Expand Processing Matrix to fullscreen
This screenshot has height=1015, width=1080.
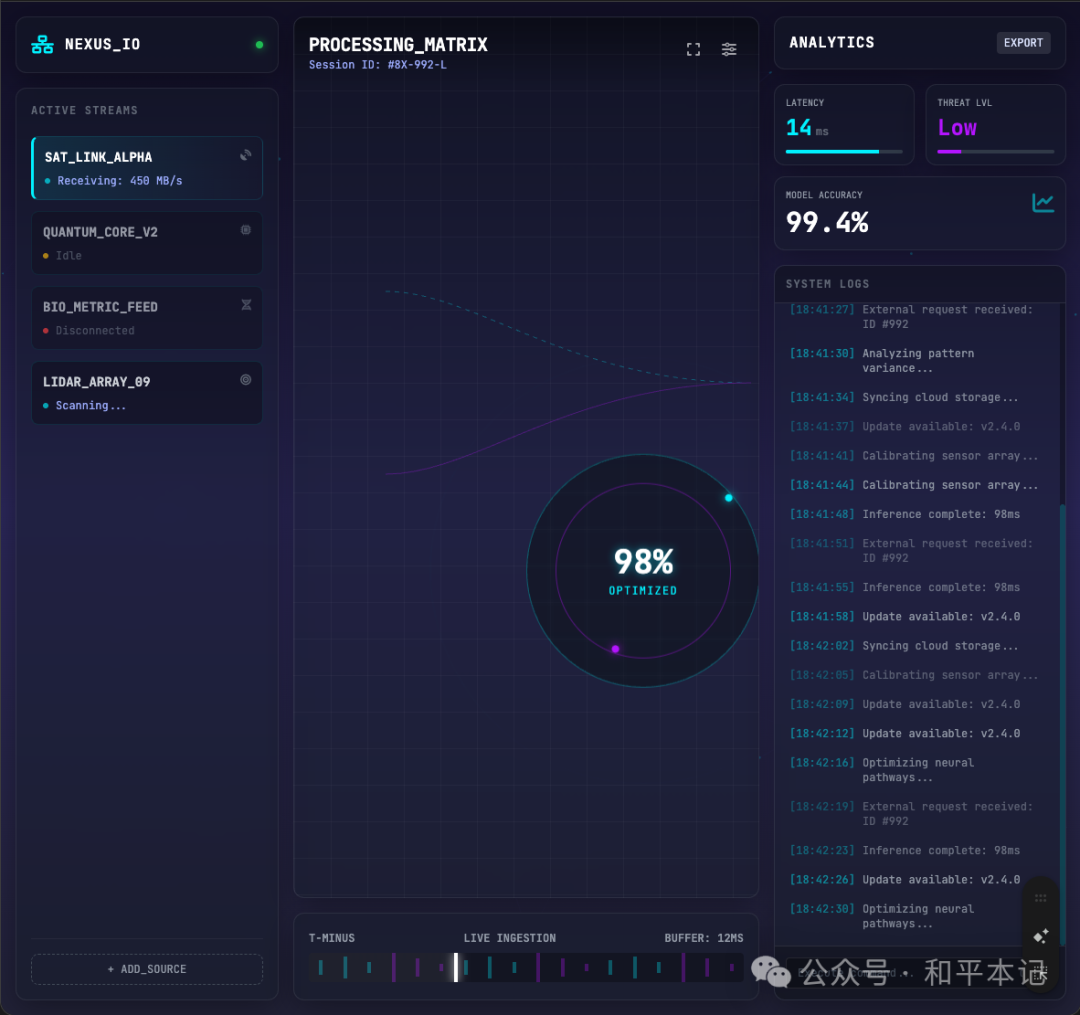point(694,50)
